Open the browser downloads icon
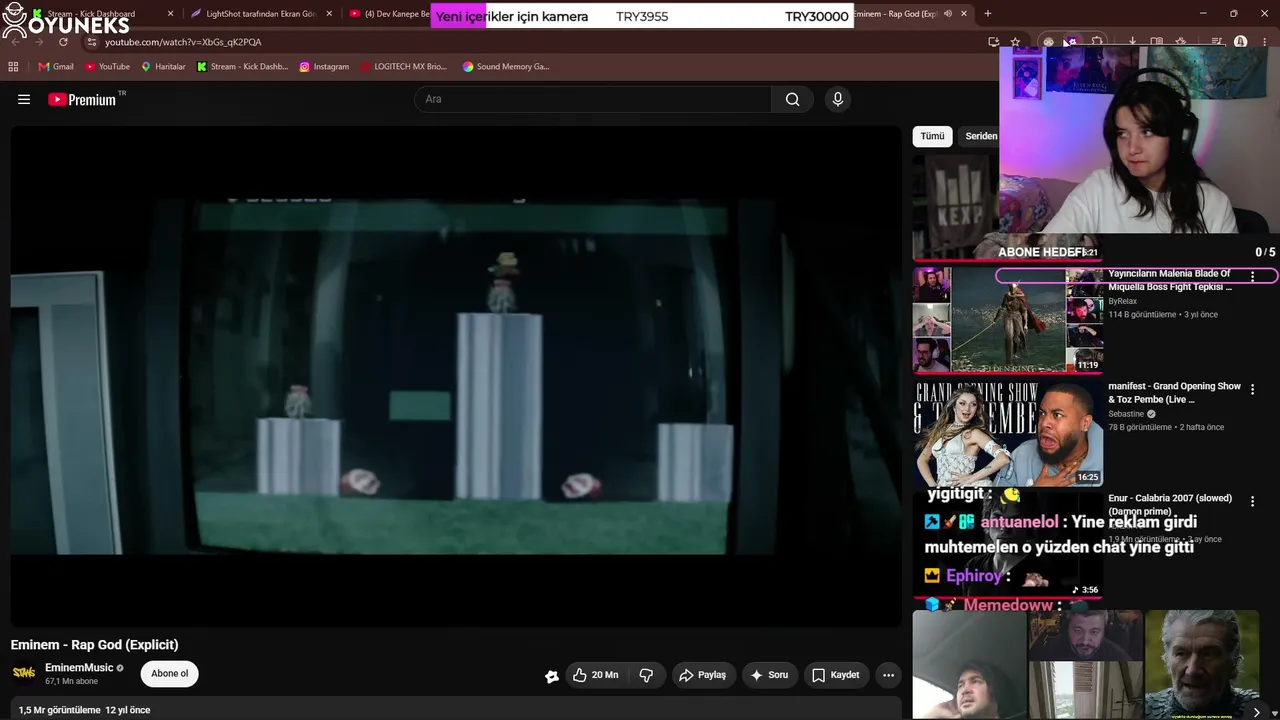Screen dimensions: 1280x720 click(1132, 42)
